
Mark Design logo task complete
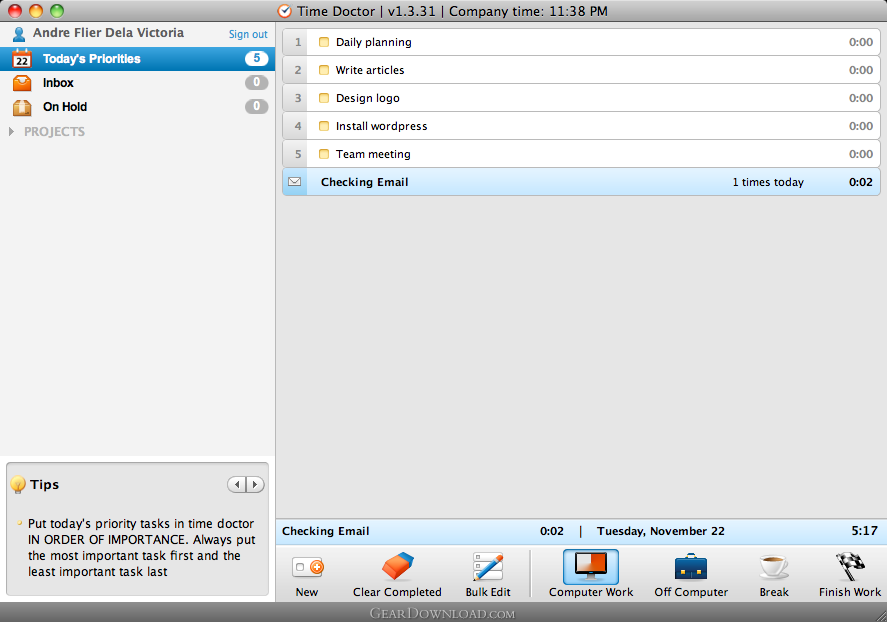click(x=324, y=98)
